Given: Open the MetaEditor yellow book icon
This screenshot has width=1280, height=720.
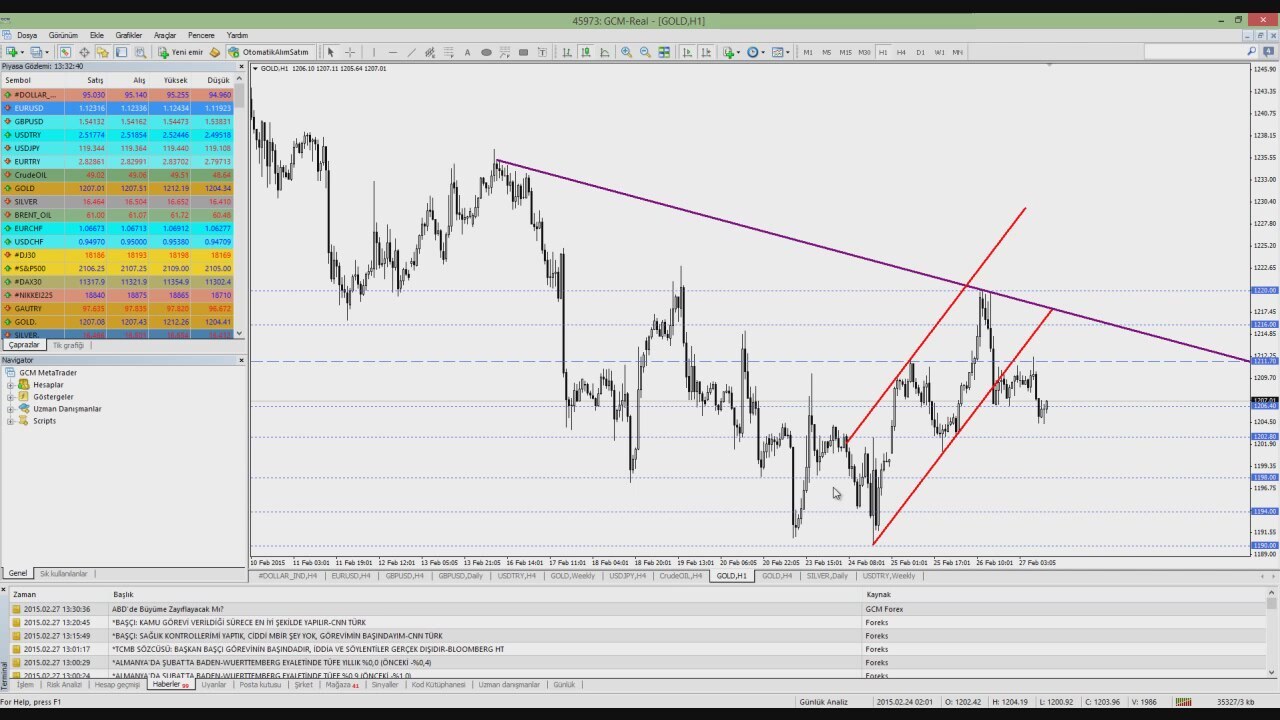Looking at the screenshot, I should click(x=214, y=52).
